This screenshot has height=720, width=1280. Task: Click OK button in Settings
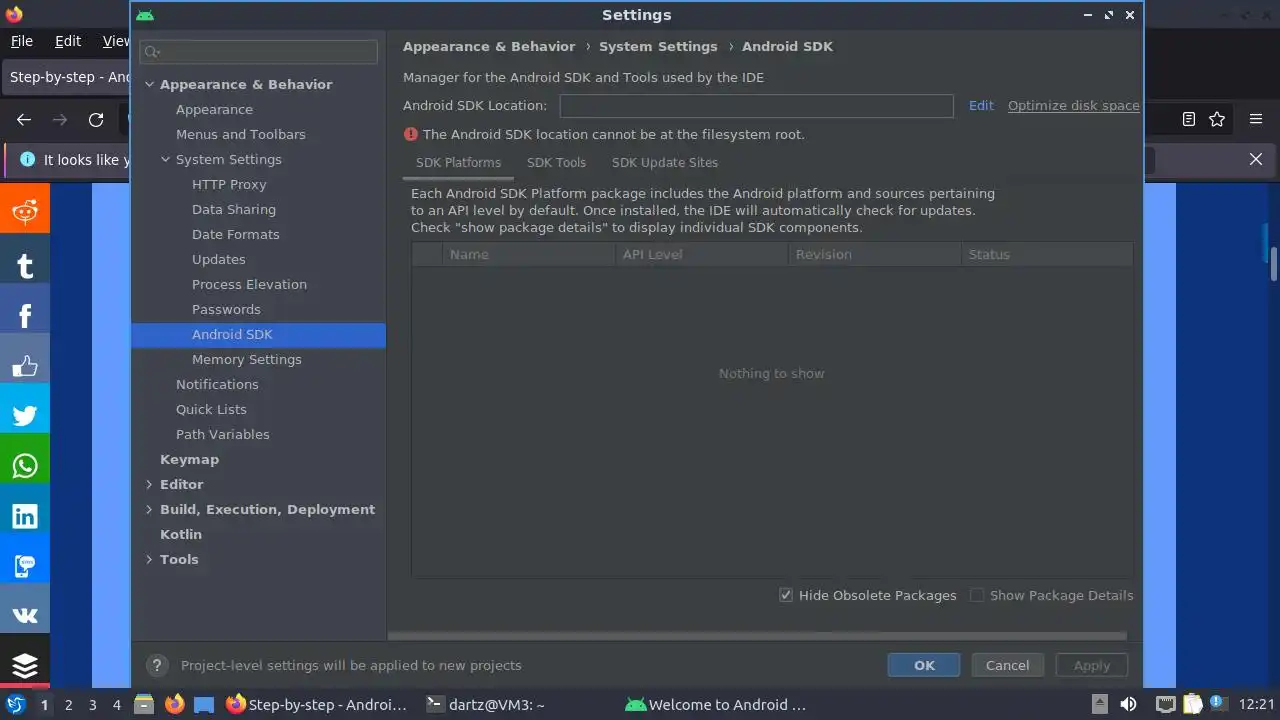point(924,665)
